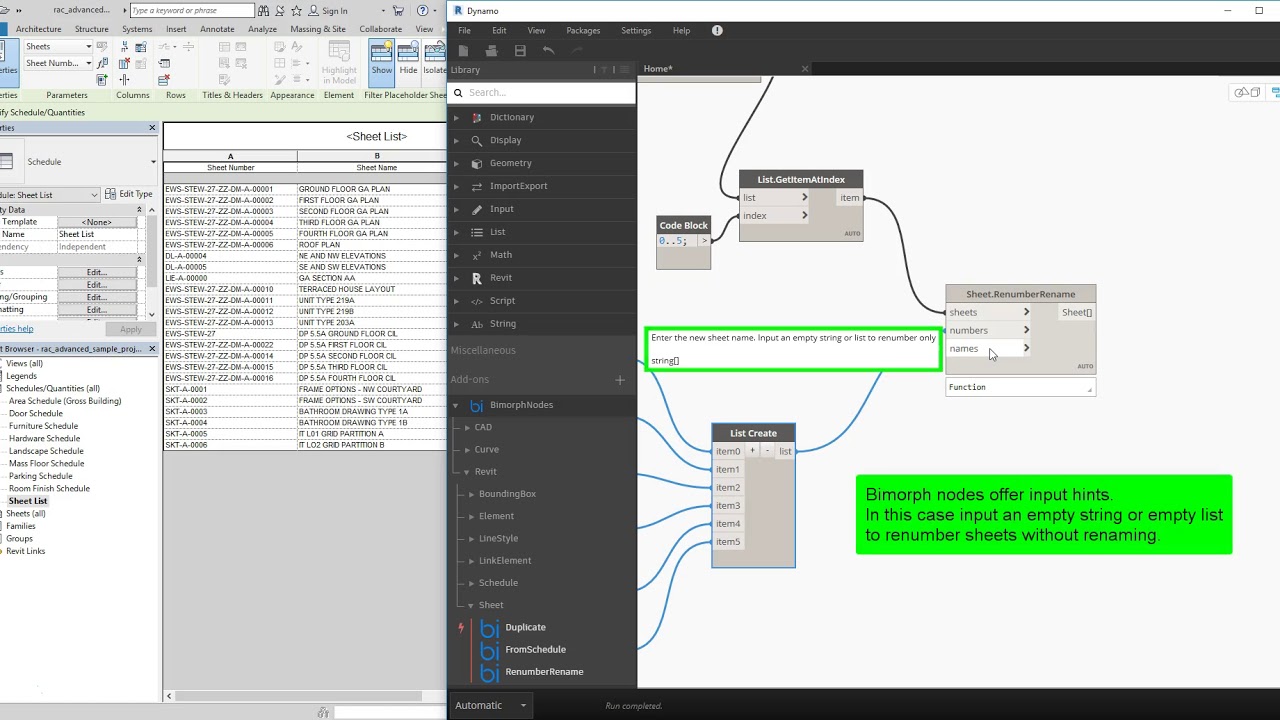Image resolution: width=1280 pixels, height=720 pixels.
Task: Close the Home* workspace tab
Action: 805,69
